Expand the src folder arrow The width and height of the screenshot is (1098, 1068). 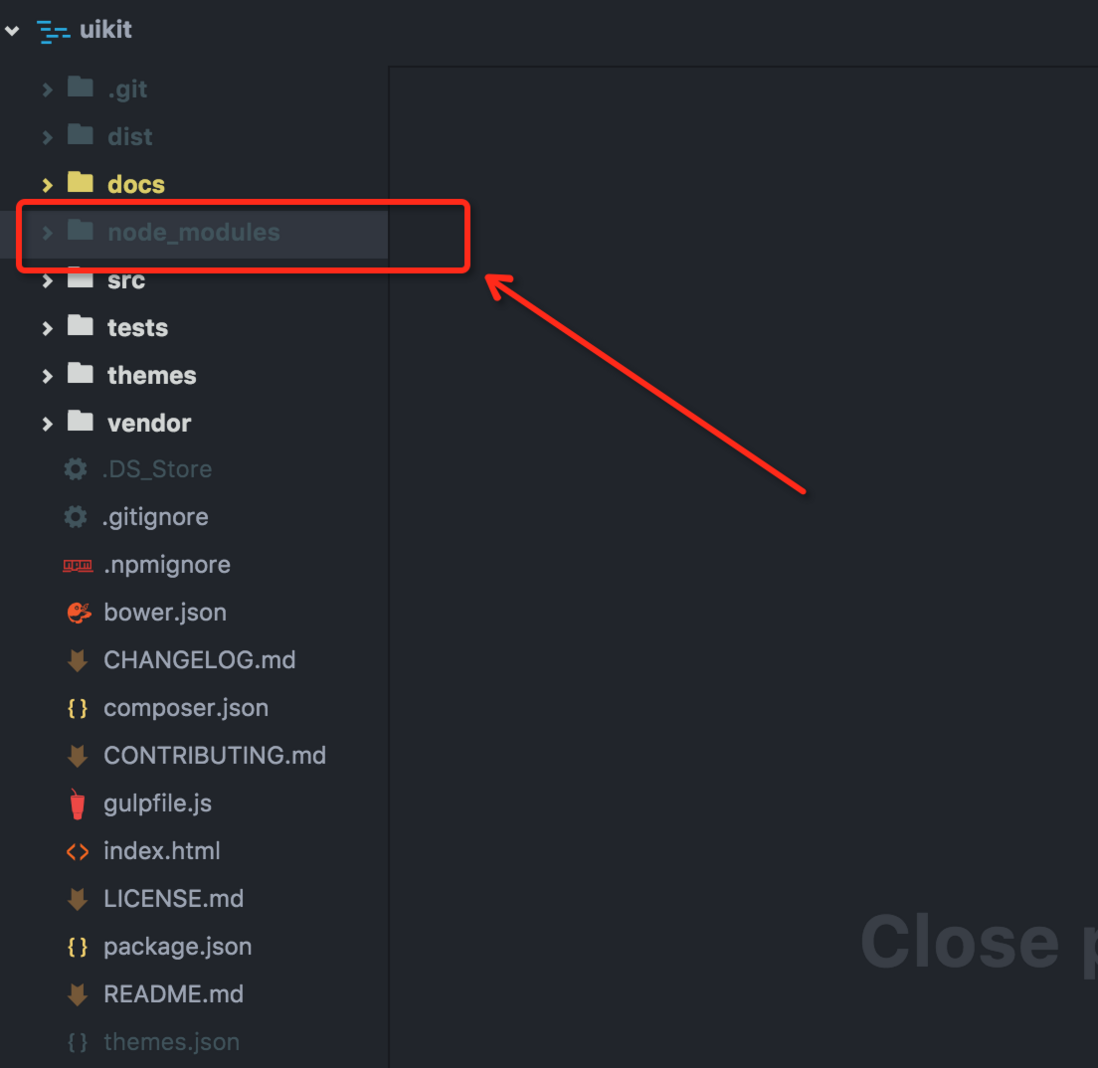click(46, 281)
